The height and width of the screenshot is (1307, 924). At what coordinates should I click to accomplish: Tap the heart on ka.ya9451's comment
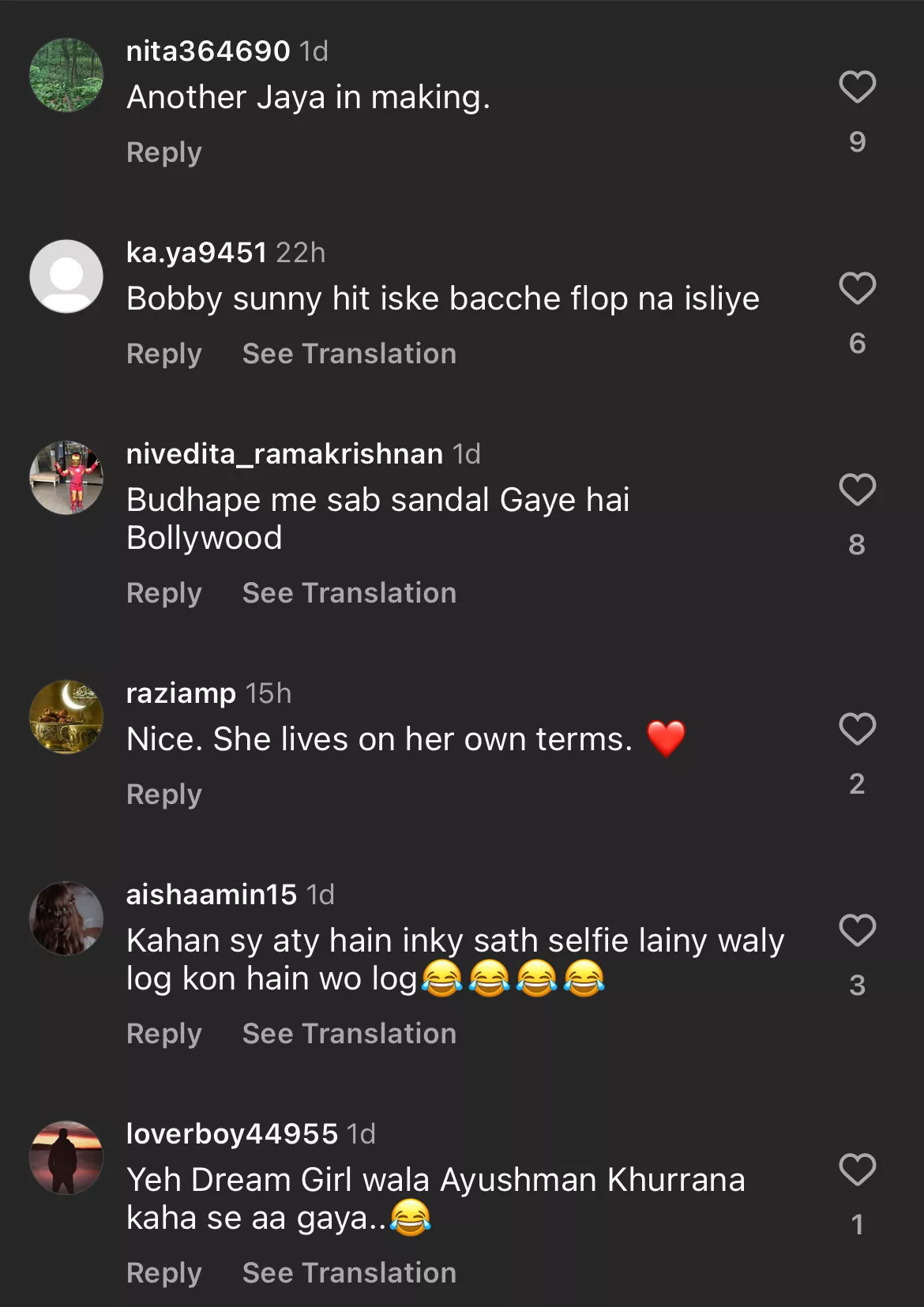click(x=857, y=288)
